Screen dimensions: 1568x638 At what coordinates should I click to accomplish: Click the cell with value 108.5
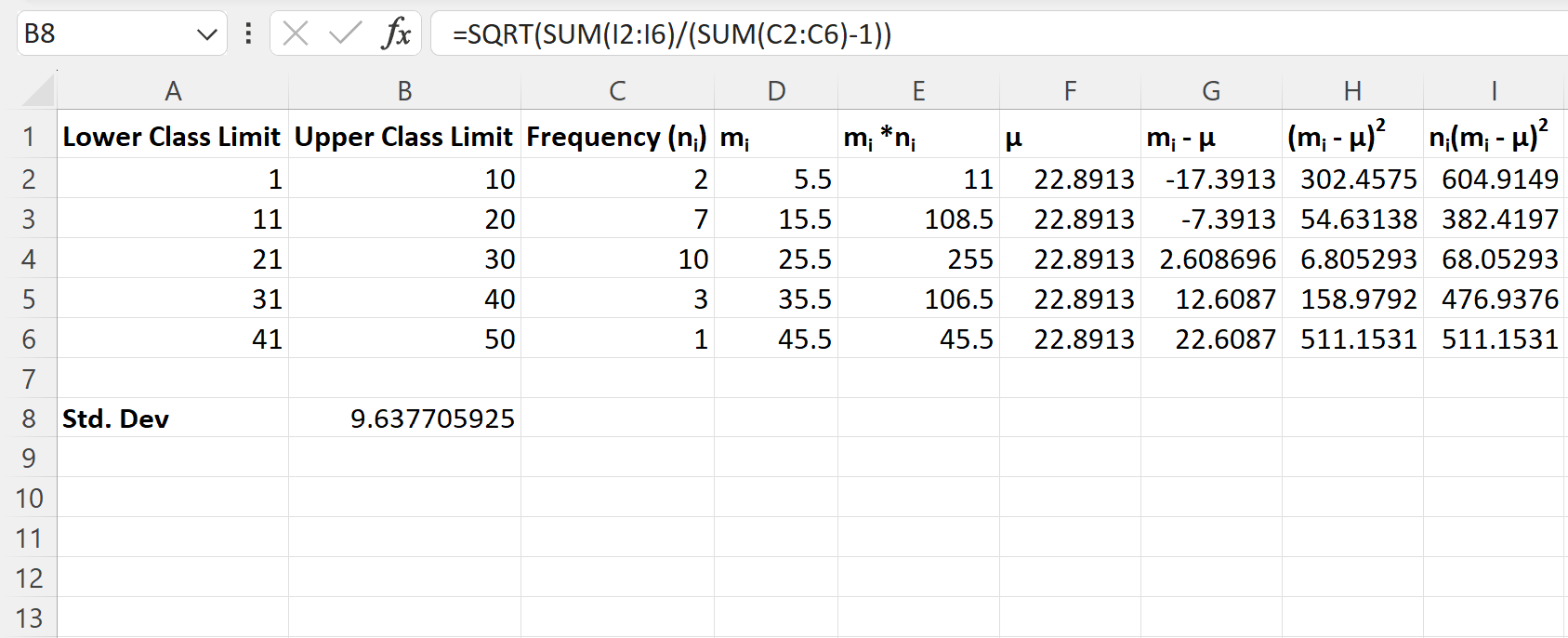click(x=918, y=219)
